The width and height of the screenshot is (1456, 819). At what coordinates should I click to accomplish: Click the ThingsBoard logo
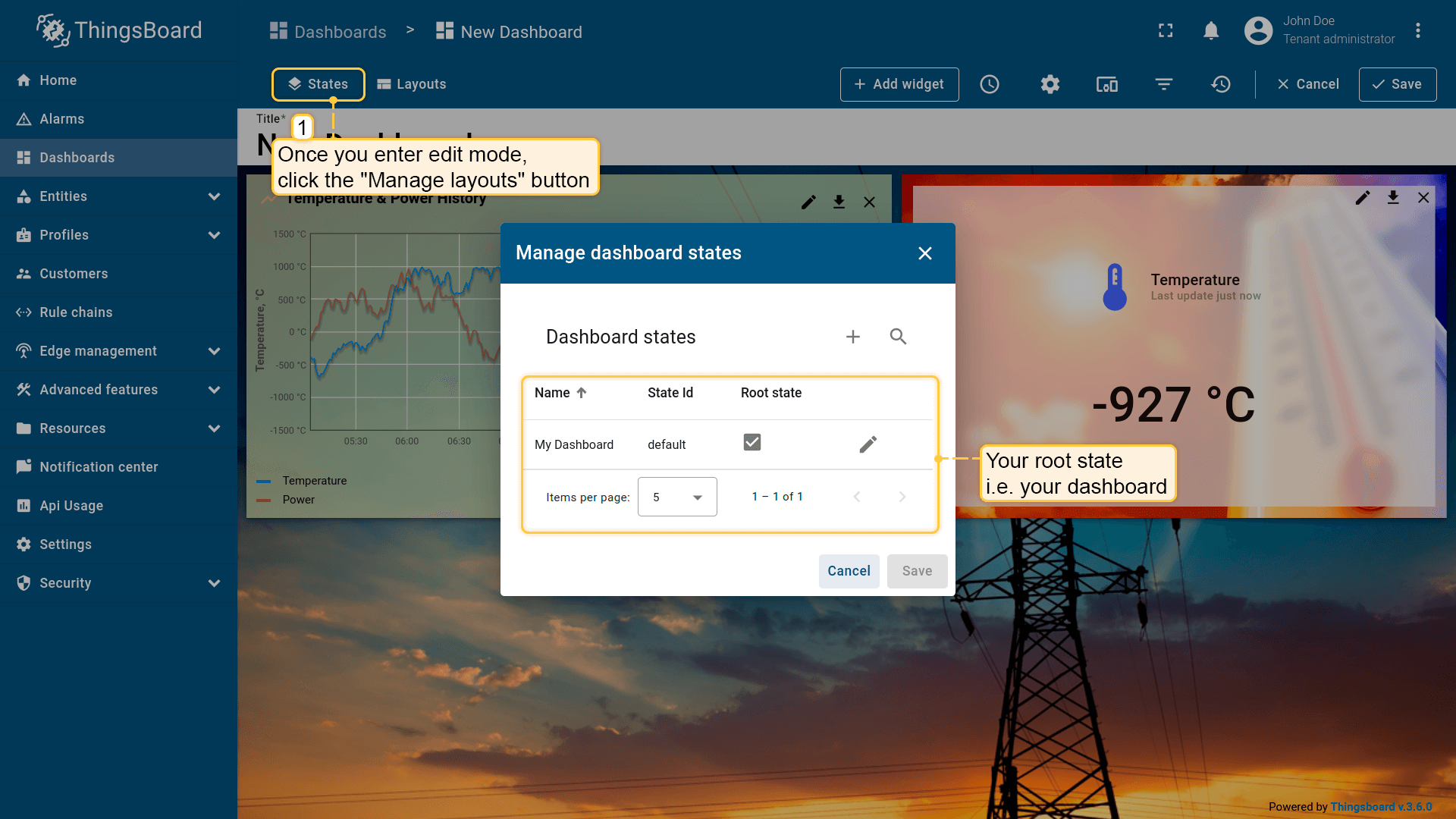coord(119,30)
